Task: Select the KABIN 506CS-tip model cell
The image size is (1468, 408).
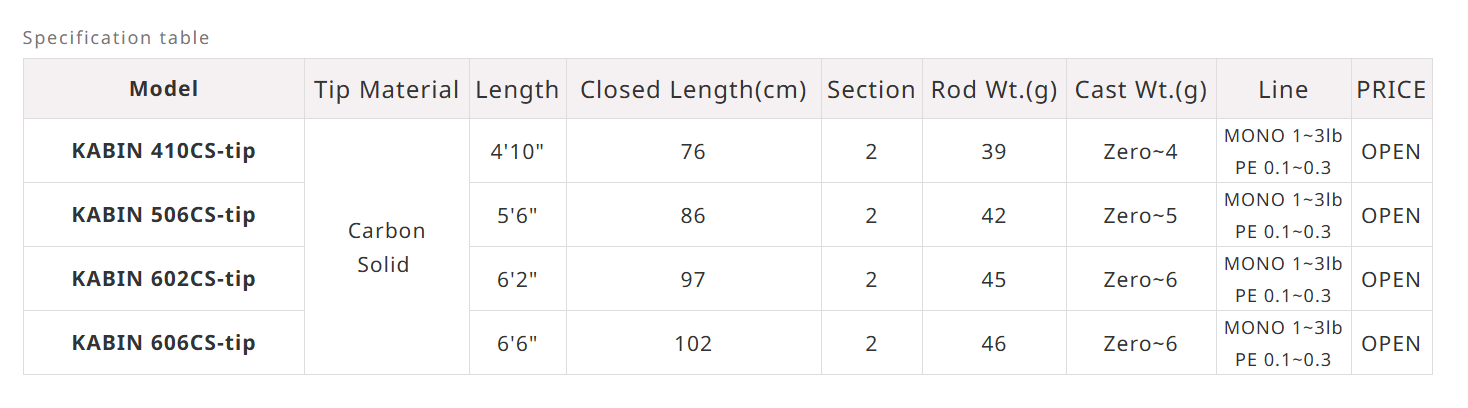Action: (163, 215)
